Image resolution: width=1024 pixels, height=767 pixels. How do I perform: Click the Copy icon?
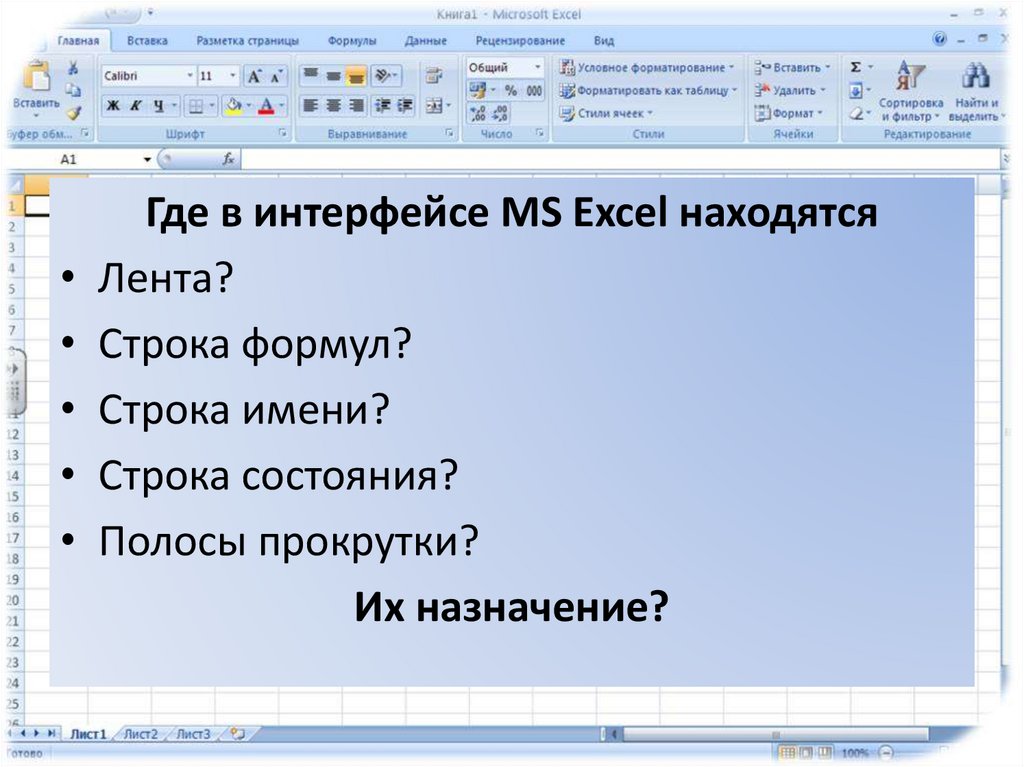[x=73, y=90]
